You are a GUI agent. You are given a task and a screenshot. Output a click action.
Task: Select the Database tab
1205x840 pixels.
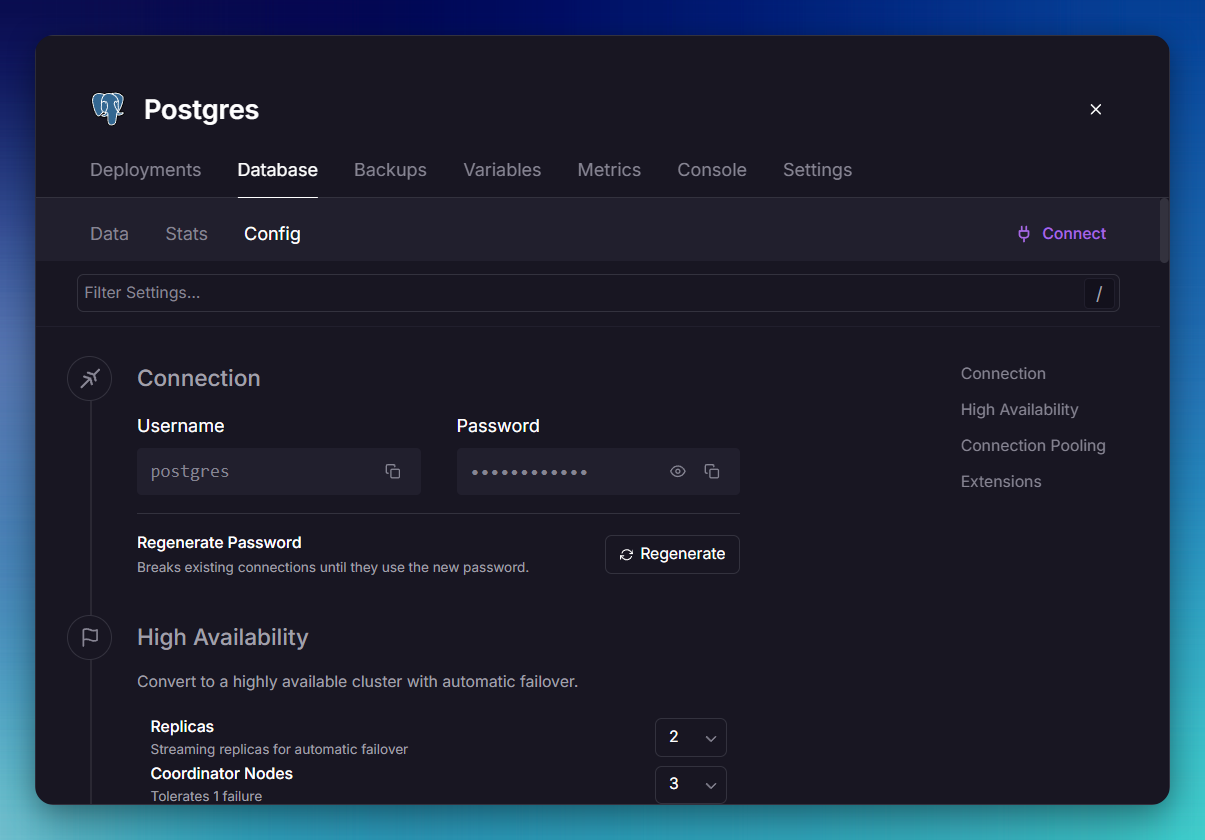[278, 170]
